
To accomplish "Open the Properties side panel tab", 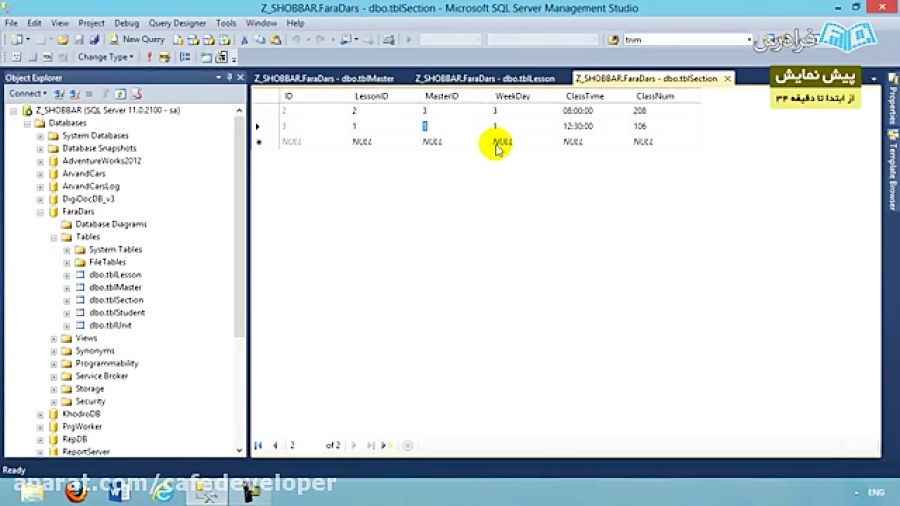I will [893, 98].
